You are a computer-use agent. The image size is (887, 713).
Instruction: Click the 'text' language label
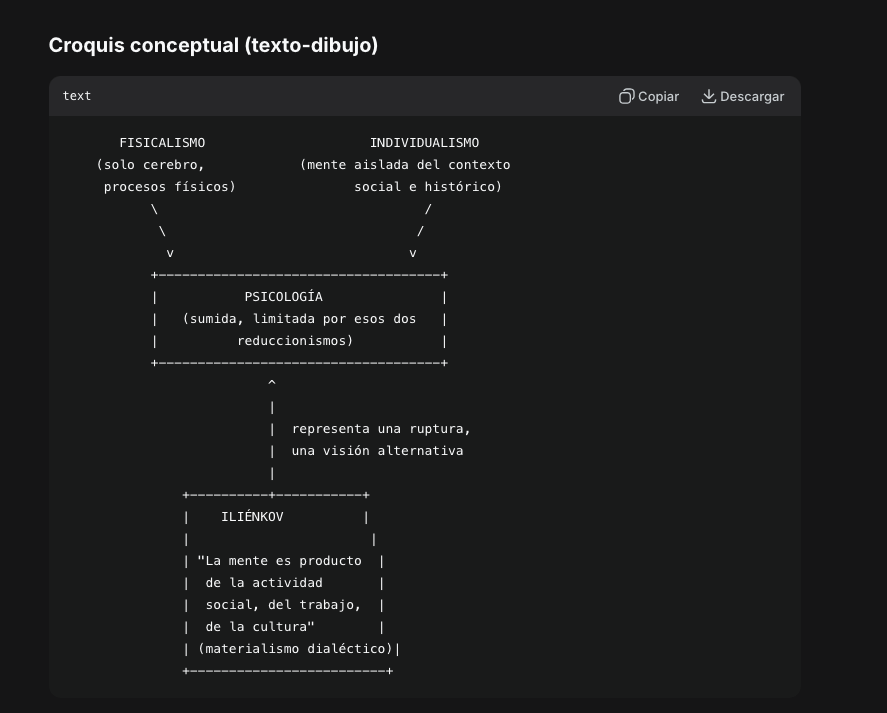click(x=77, y=96)
